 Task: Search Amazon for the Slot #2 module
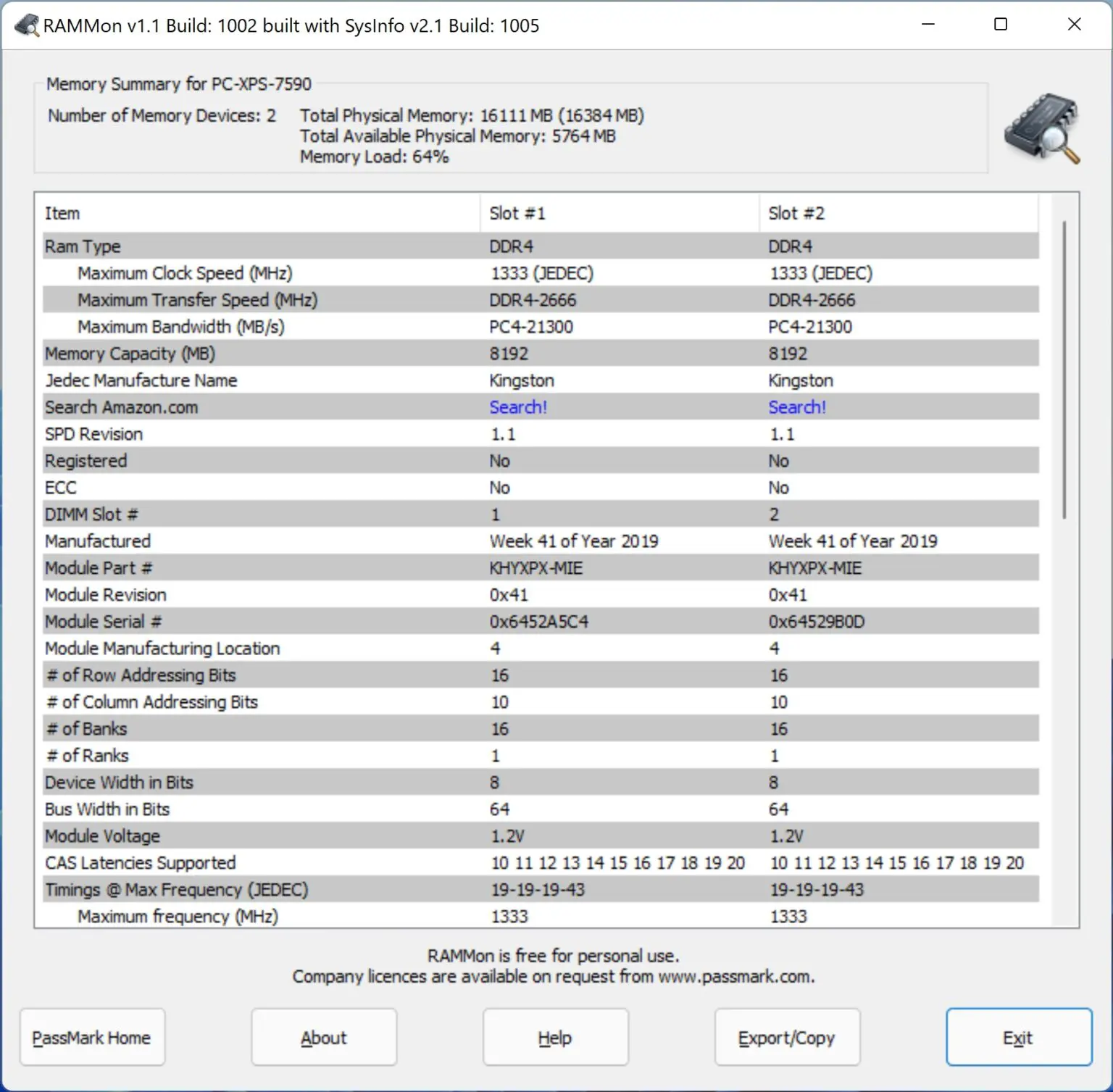click(x=797, y=407)
